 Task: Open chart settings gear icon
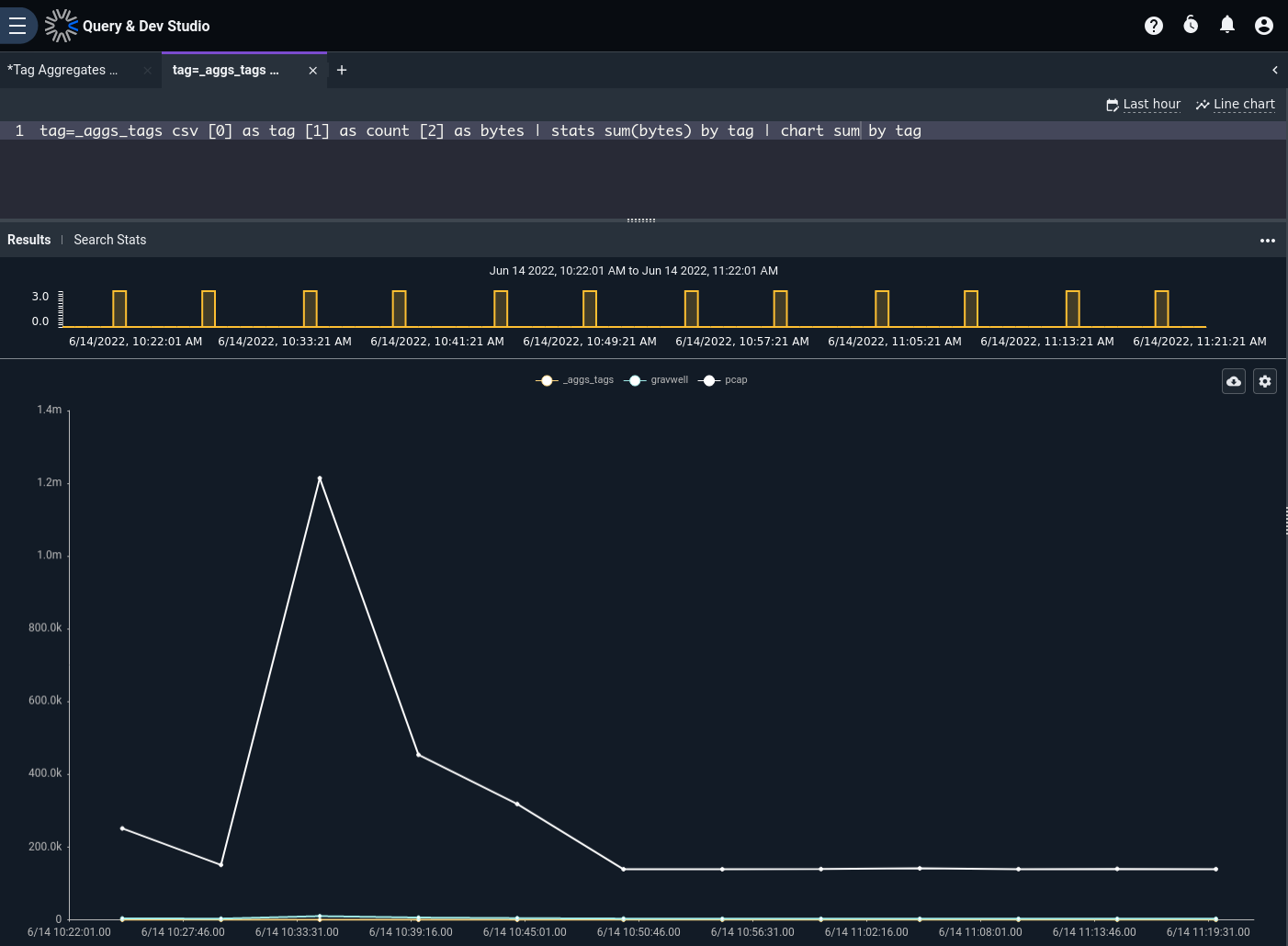click(x=1265, y=381)
